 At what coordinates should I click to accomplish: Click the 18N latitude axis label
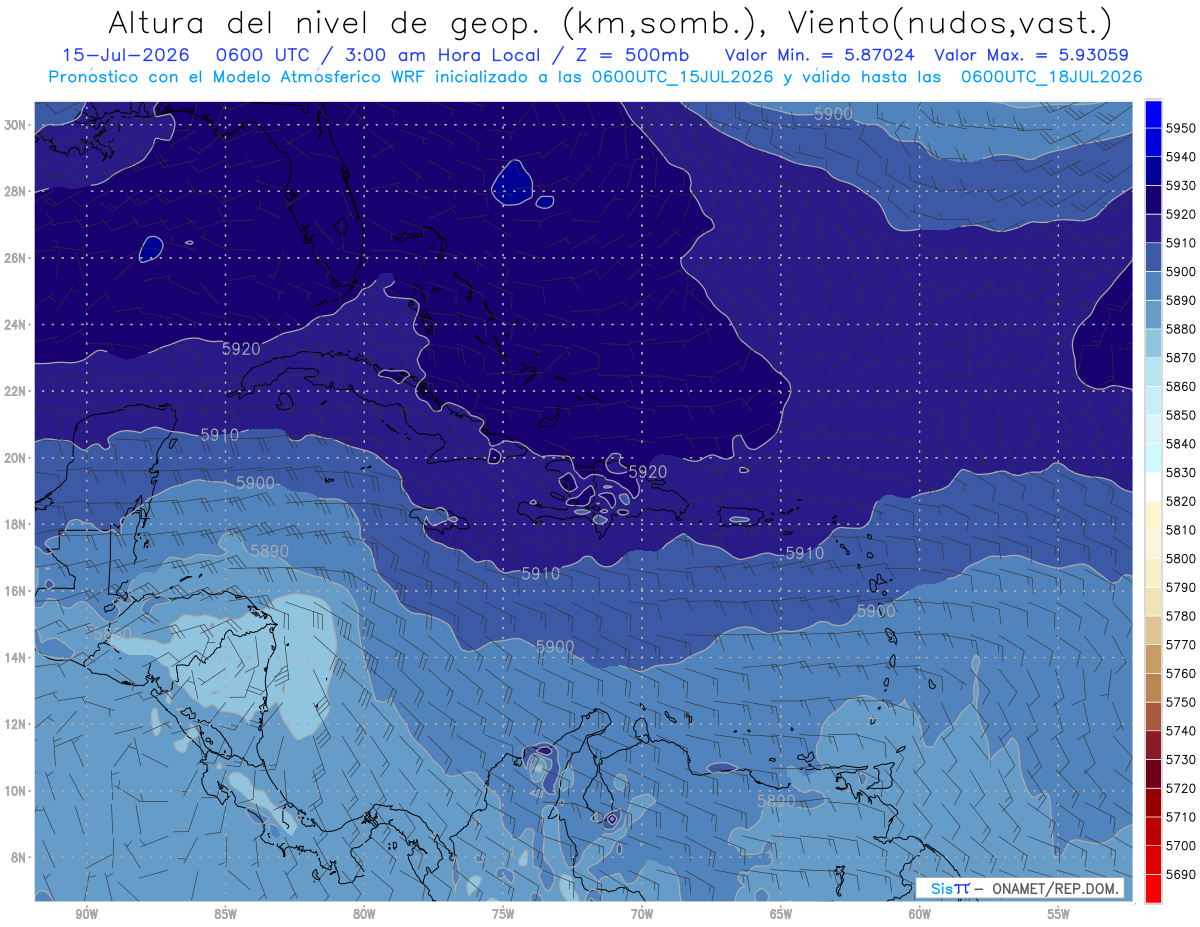16,524
